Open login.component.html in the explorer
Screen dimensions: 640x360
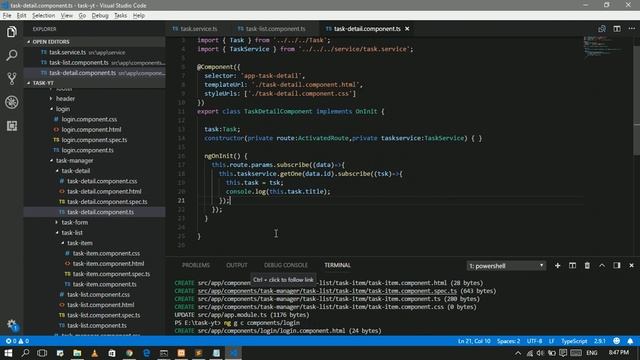tap(91, 129)
